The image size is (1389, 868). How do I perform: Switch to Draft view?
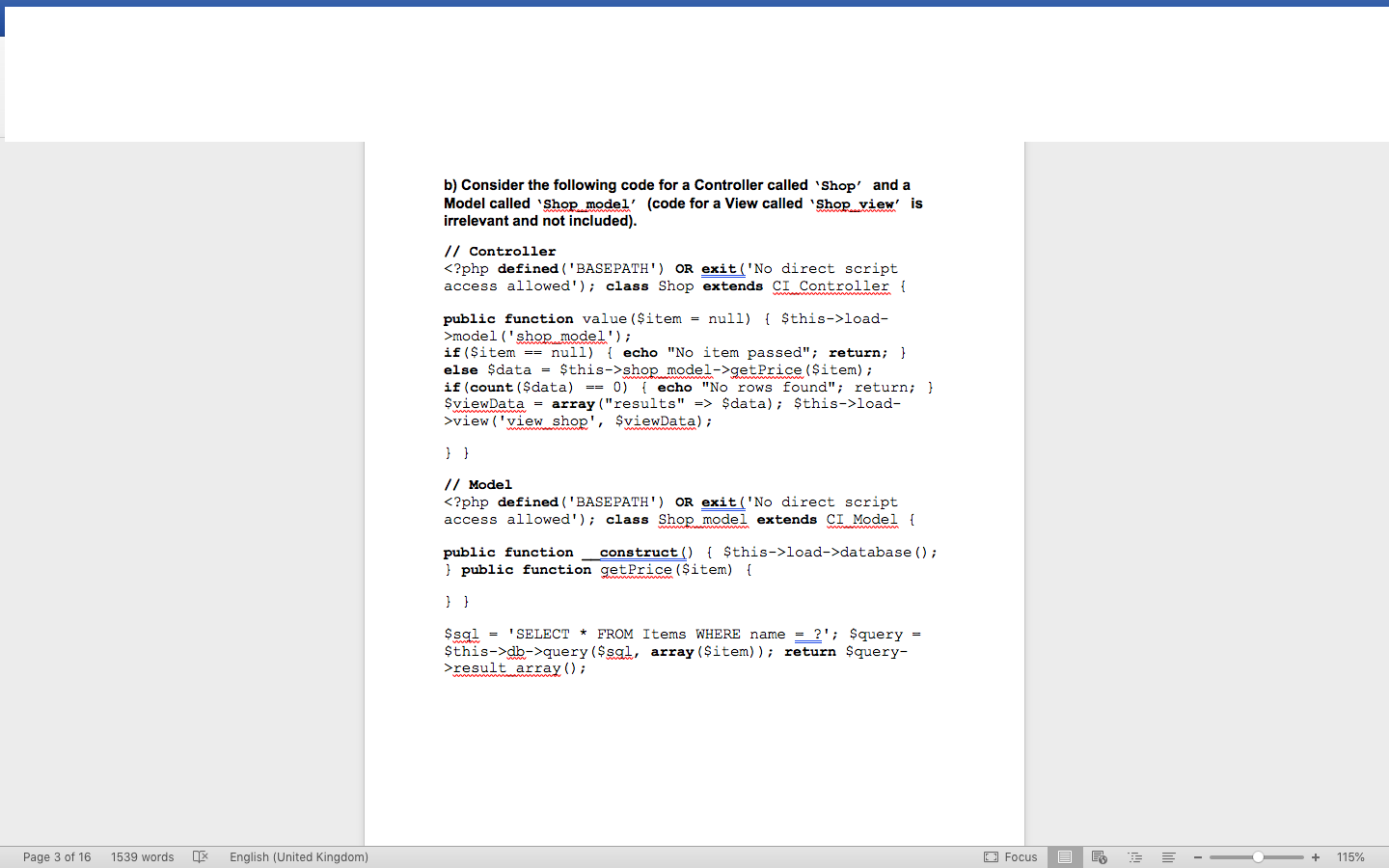[1169, 856]
